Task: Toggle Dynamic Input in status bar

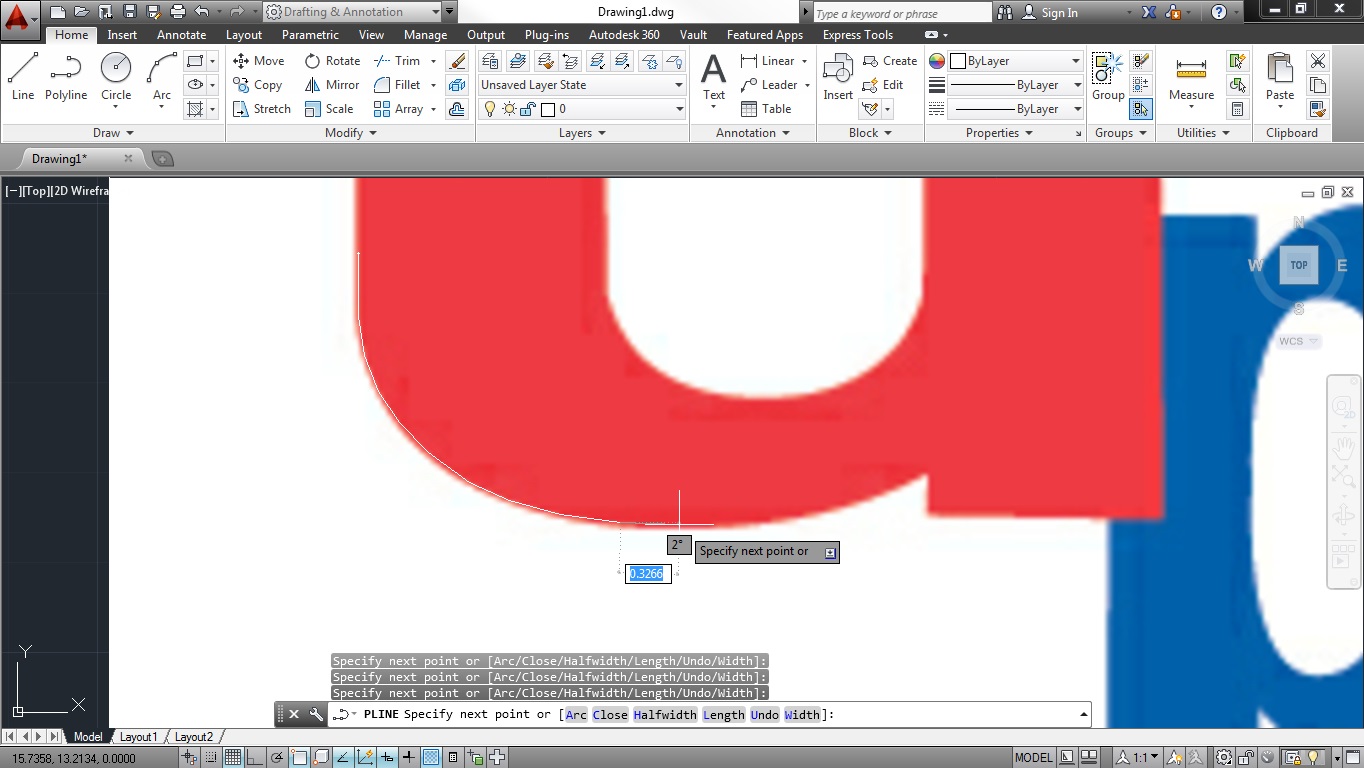Action: [x=387, y=758]
